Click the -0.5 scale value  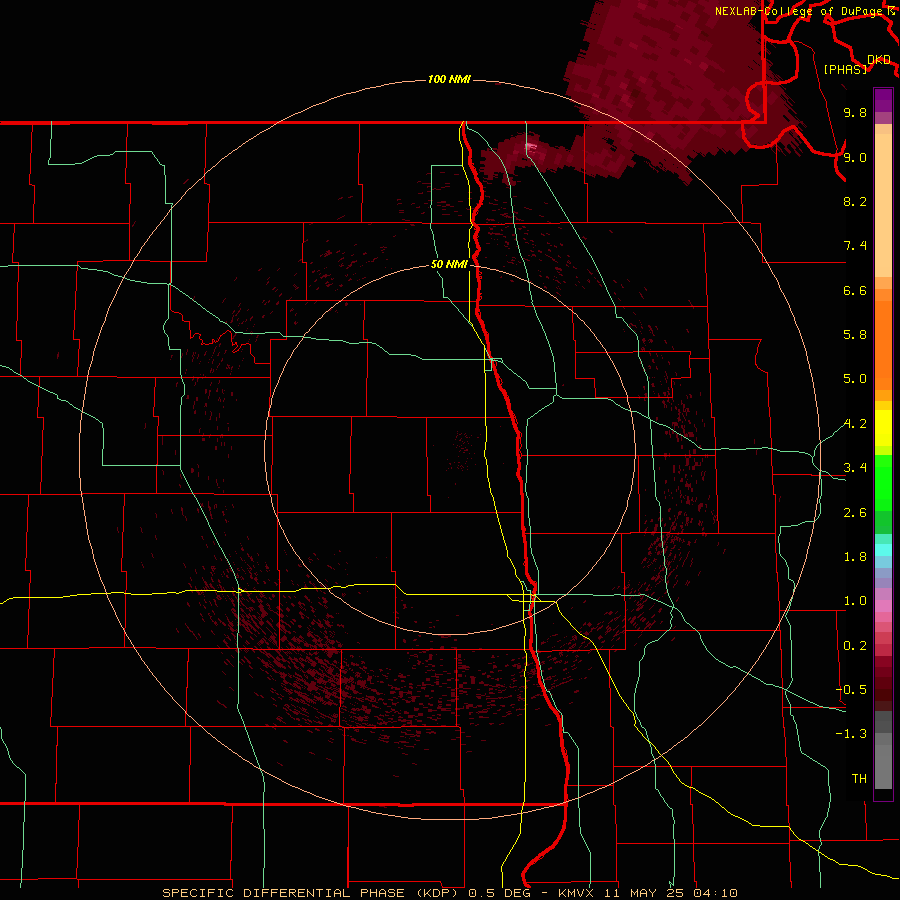click(851, 690)
